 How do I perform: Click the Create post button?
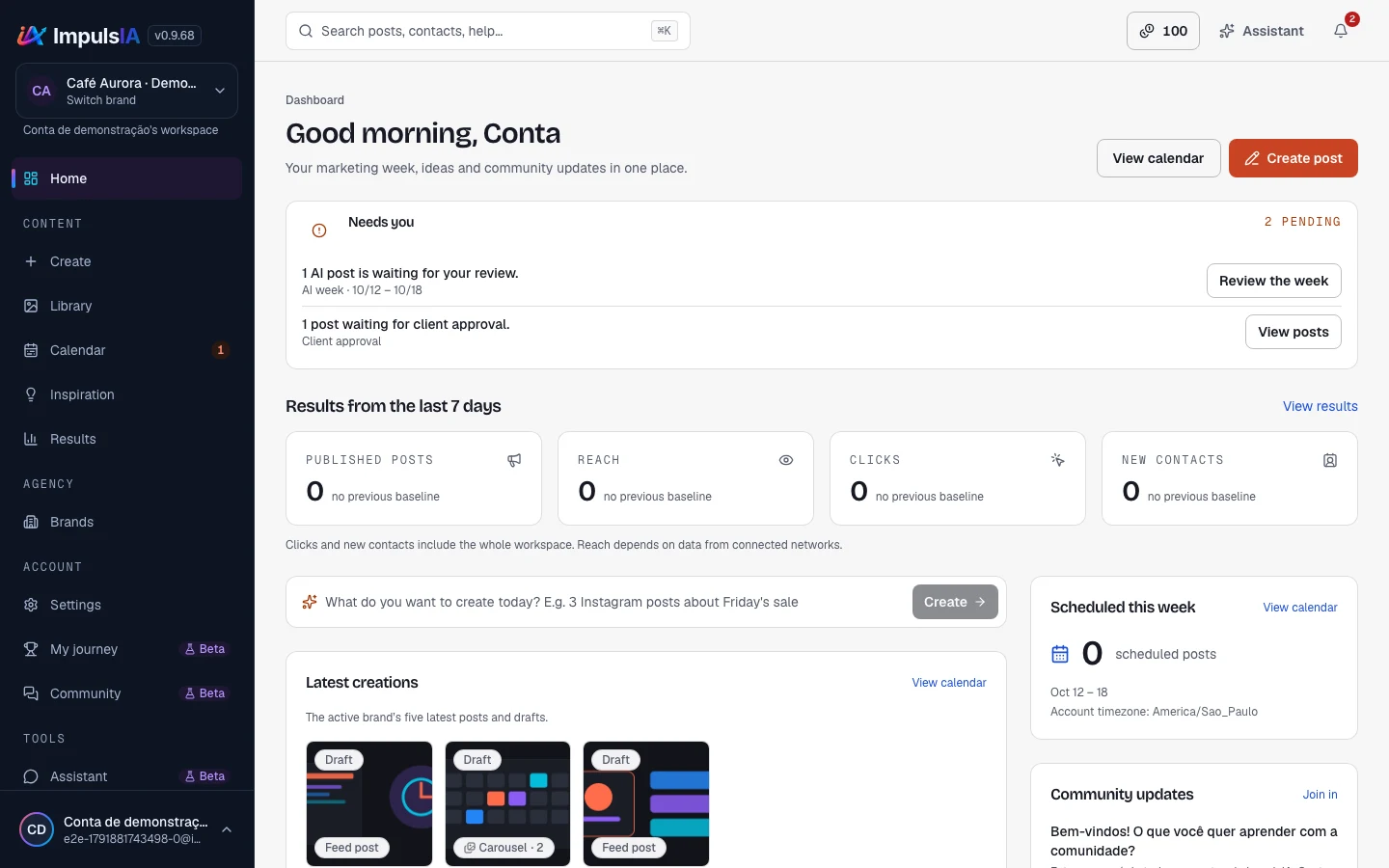tap(1294, 158)
